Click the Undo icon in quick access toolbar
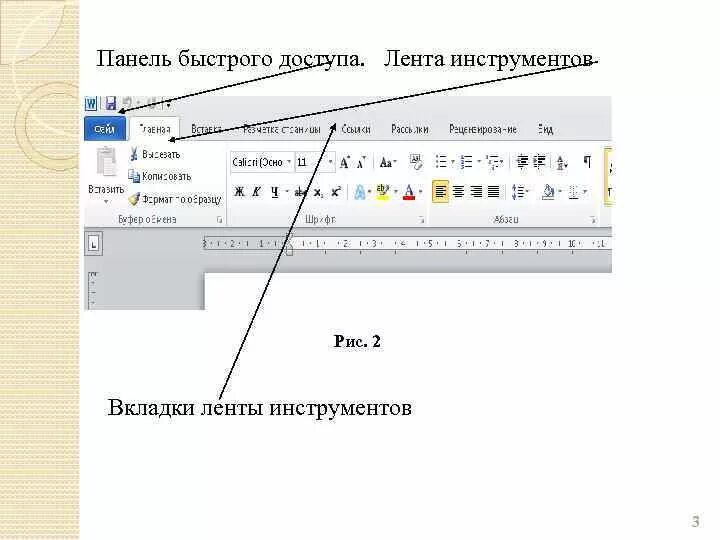The height and width of the screenshot is (540, 720). click(x=128, y=104)
